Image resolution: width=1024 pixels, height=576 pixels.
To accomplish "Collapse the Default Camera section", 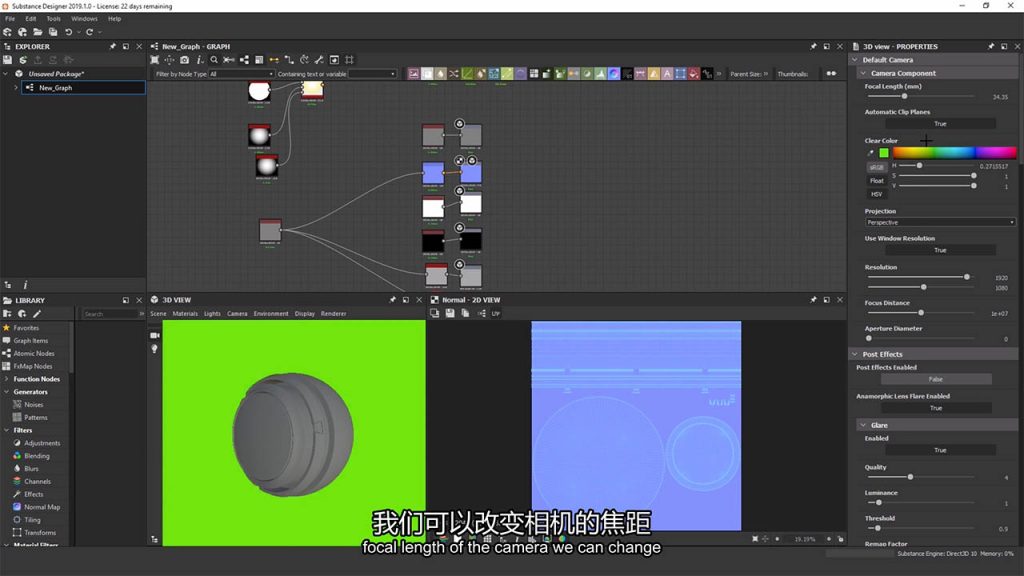I will coord(855,60).
